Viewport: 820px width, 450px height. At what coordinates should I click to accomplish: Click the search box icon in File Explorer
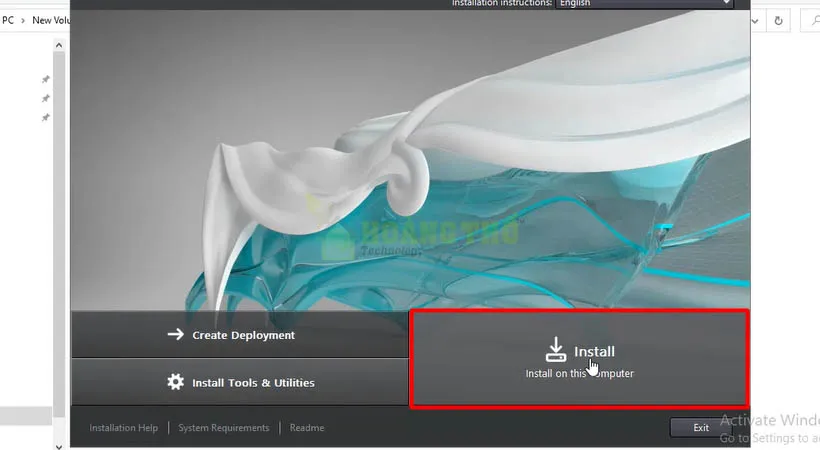click(815, 21)
